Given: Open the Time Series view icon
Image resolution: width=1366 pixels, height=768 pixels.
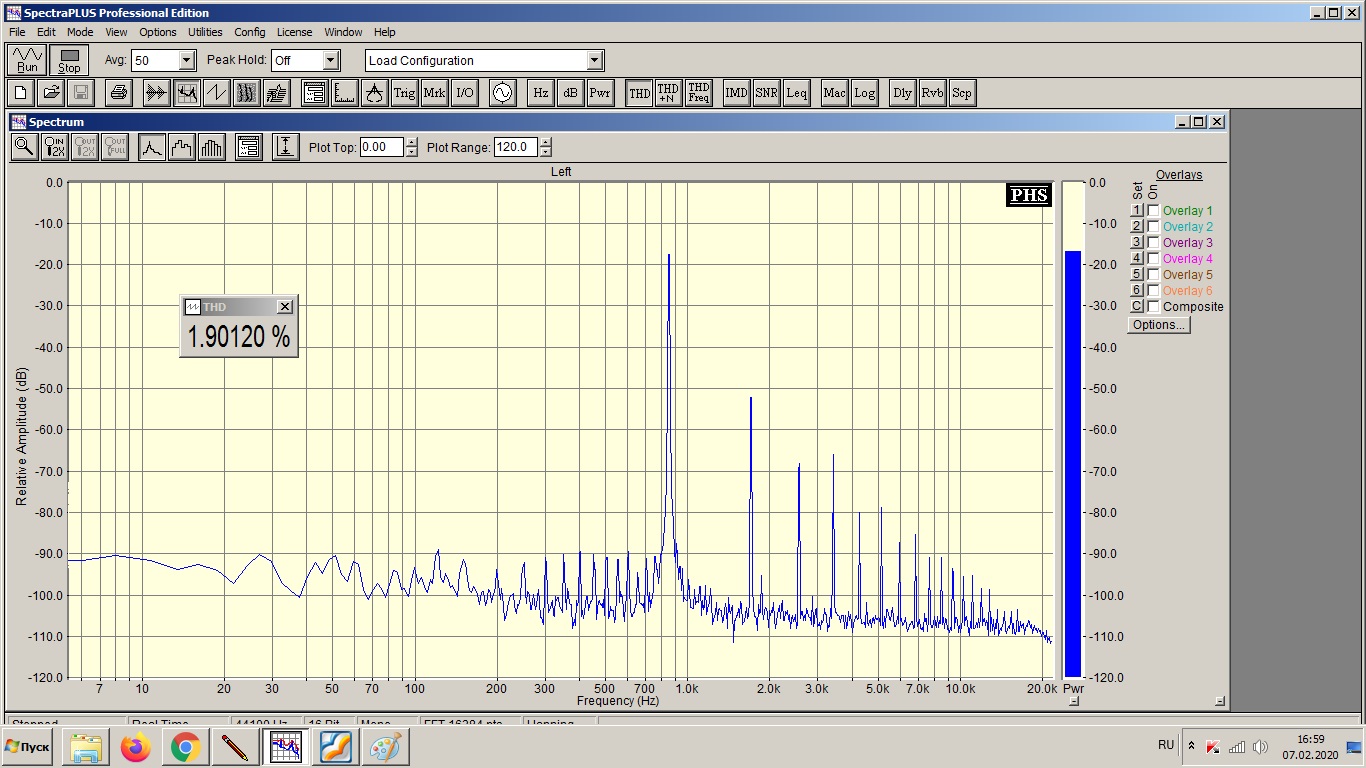Looking at the screenshot, I should (x=157, y=93).
